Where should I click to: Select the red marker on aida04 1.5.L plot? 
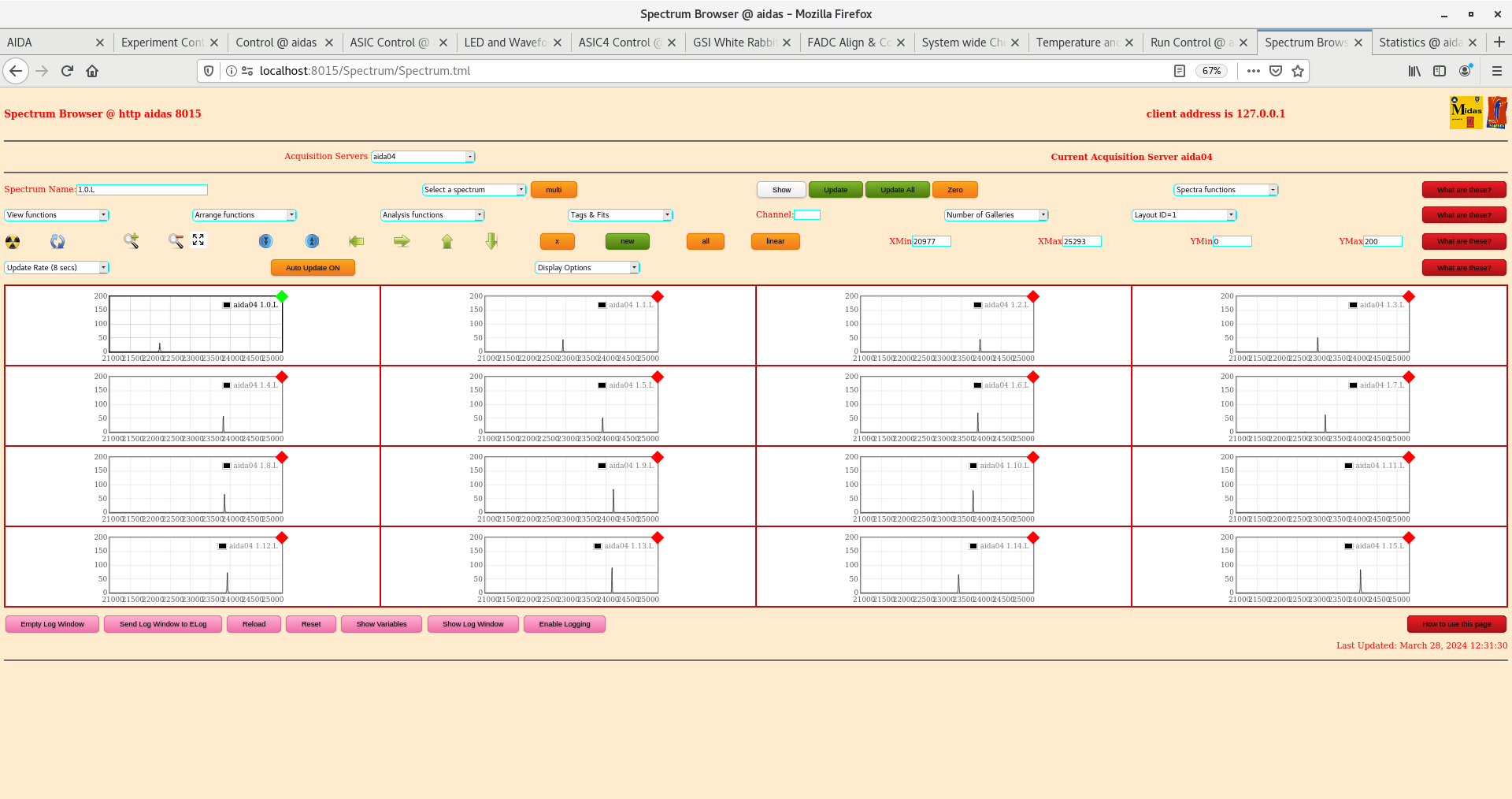tap(658, 377)
